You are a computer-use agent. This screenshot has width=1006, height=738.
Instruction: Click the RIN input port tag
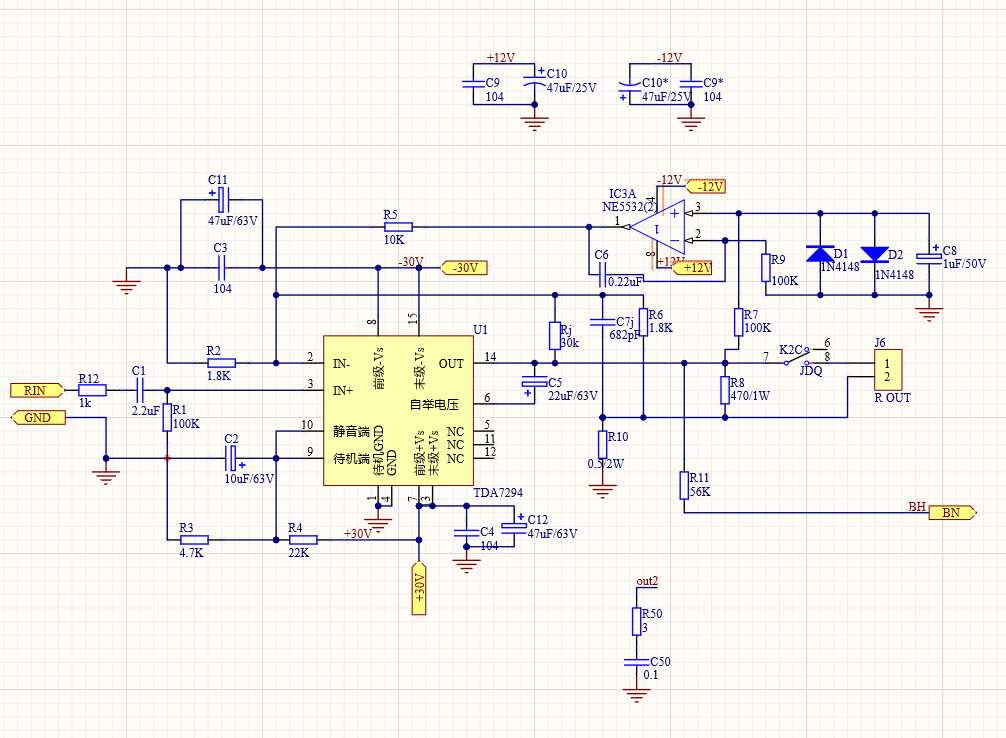click(37, 390)
